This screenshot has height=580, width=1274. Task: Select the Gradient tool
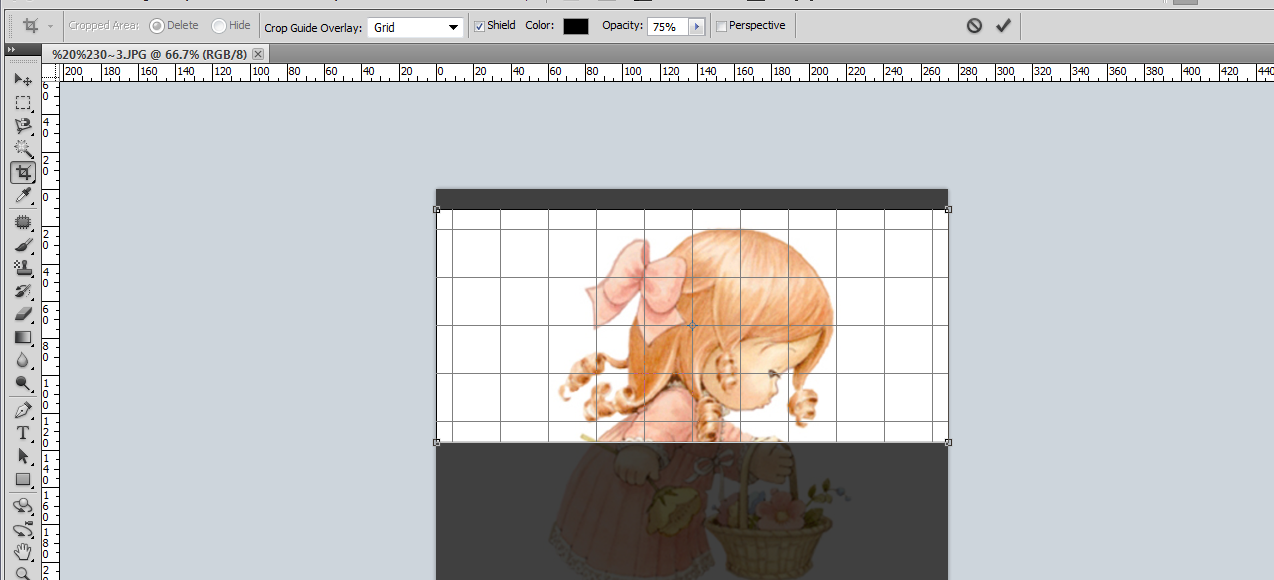[23, 337]
